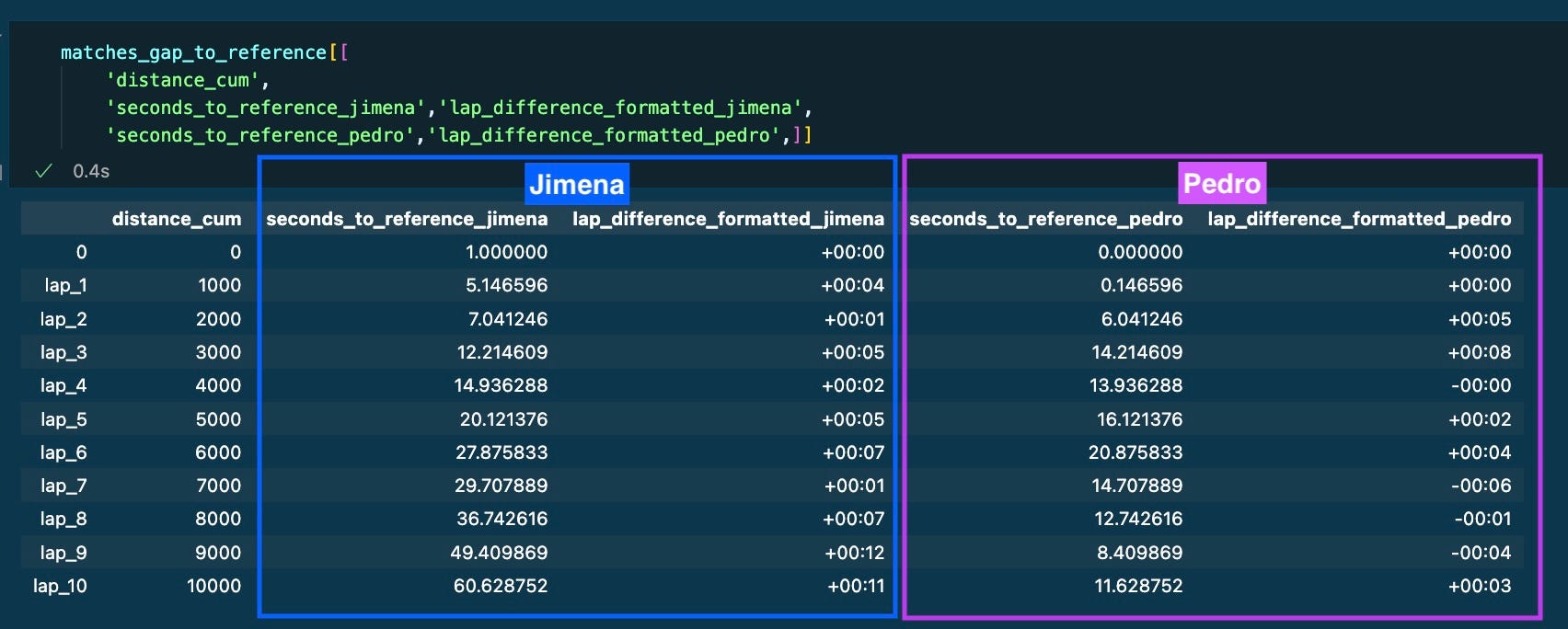Screen dimensions: 1568x629
Task: Click the cell showing 60.628752
Action: coord(501,586)
